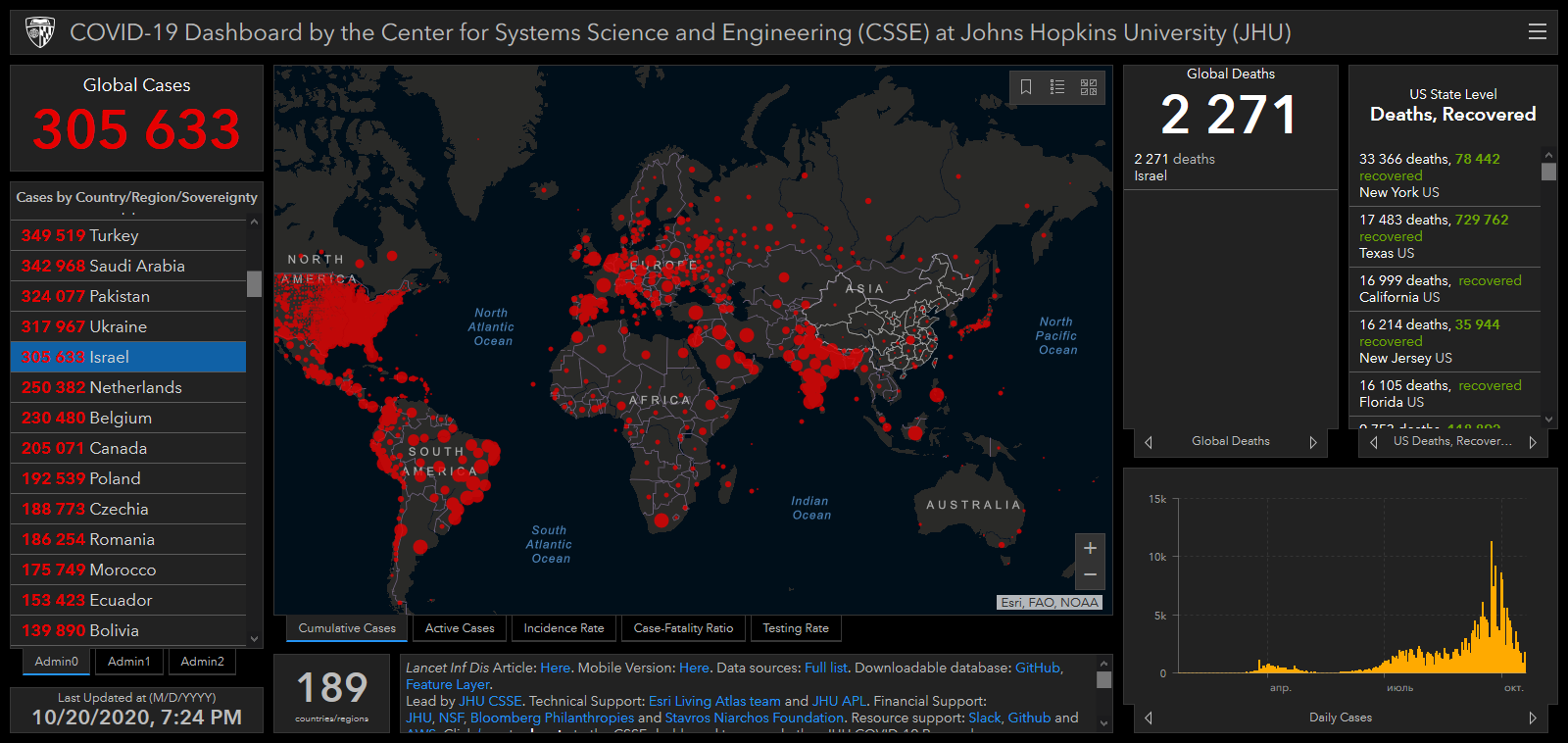Click the Esri, FAO, NOAA map attribution

1050,602
